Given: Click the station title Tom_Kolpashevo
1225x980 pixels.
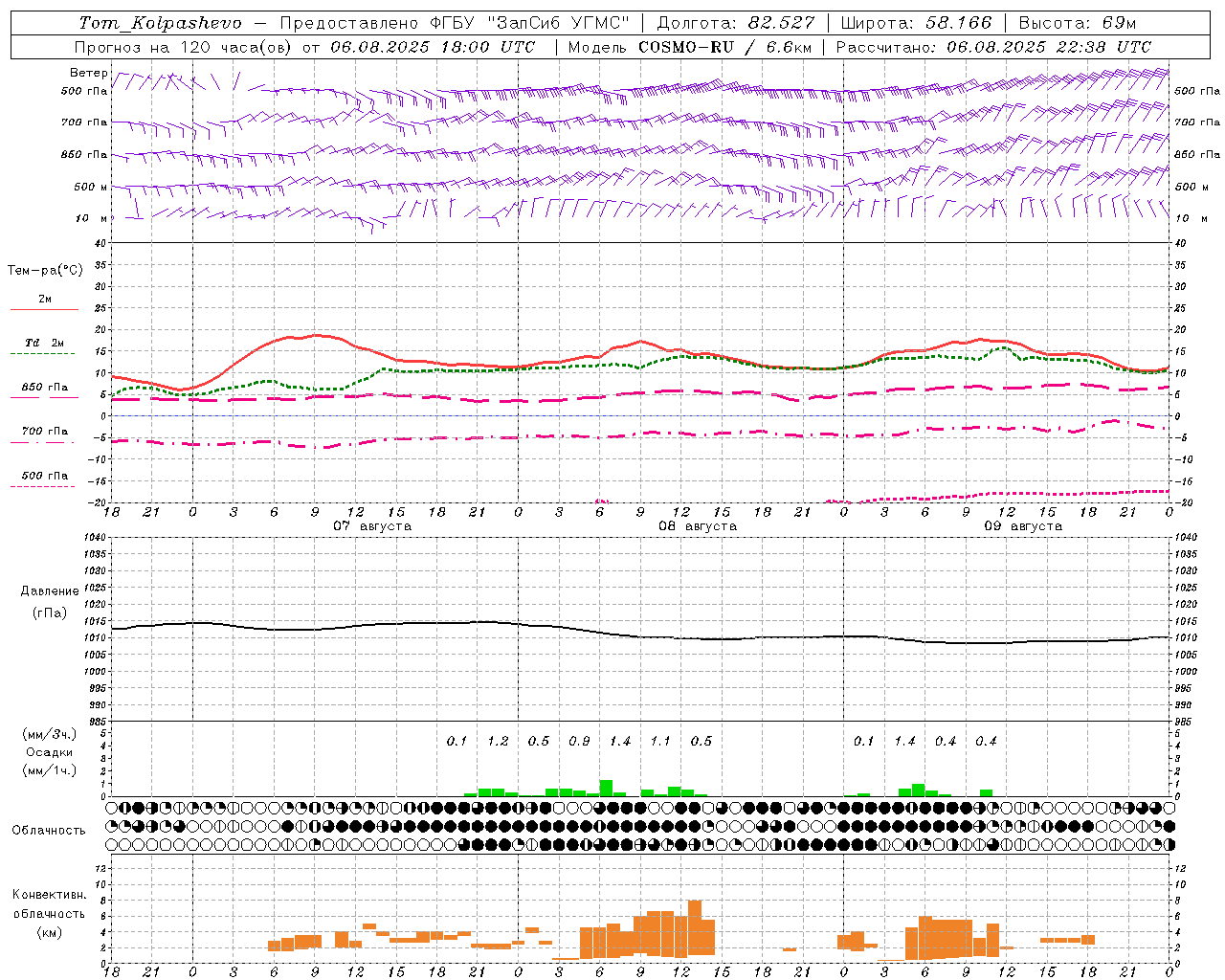Looking at the screenshot, I should 160,23.
